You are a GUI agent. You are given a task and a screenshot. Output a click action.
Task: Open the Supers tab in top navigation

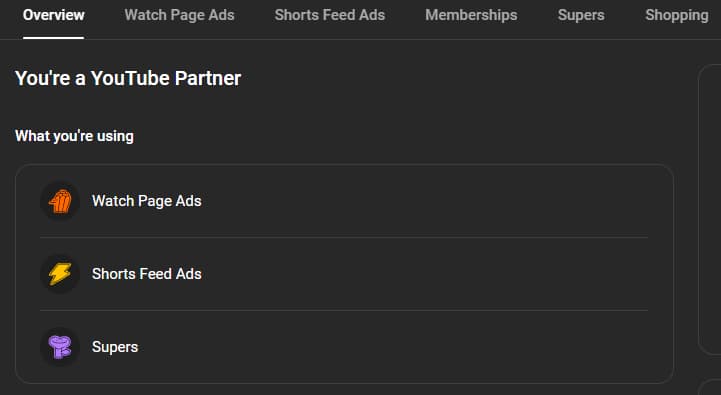point(581,15)
